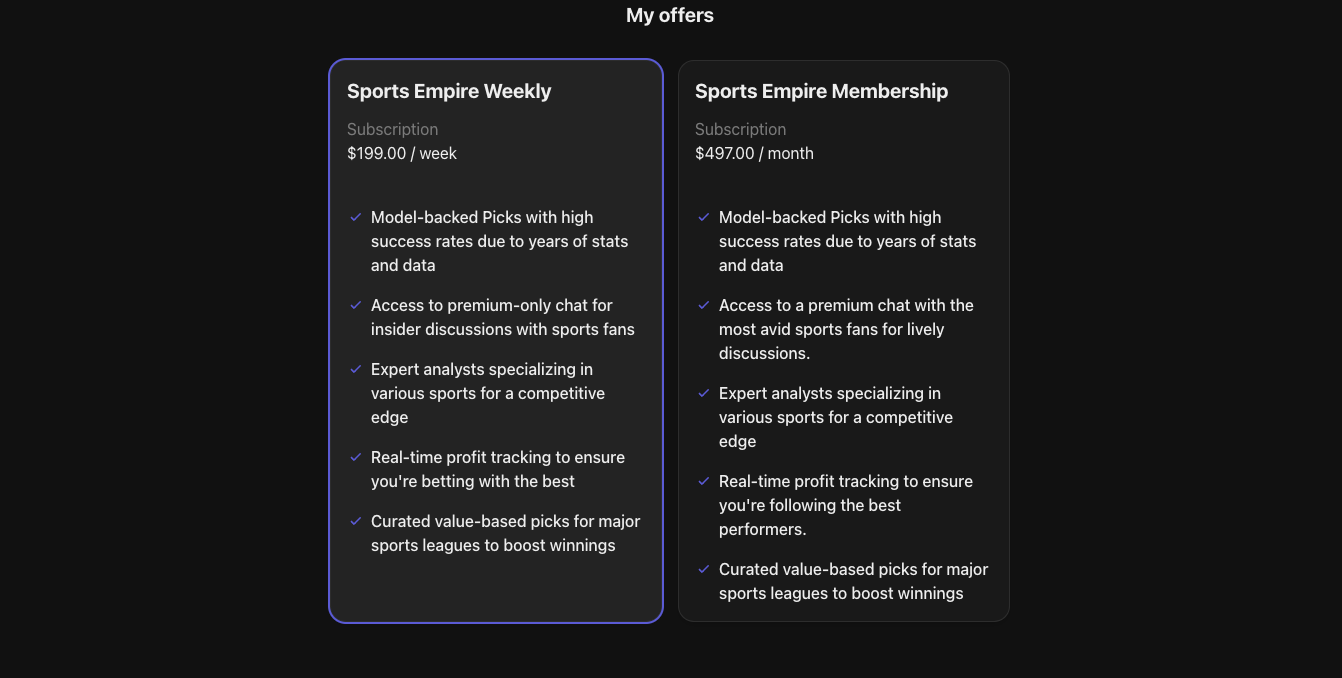Click the $497.00 per month price
Viewport: 1342px width, 678px height.
(754, 153)
